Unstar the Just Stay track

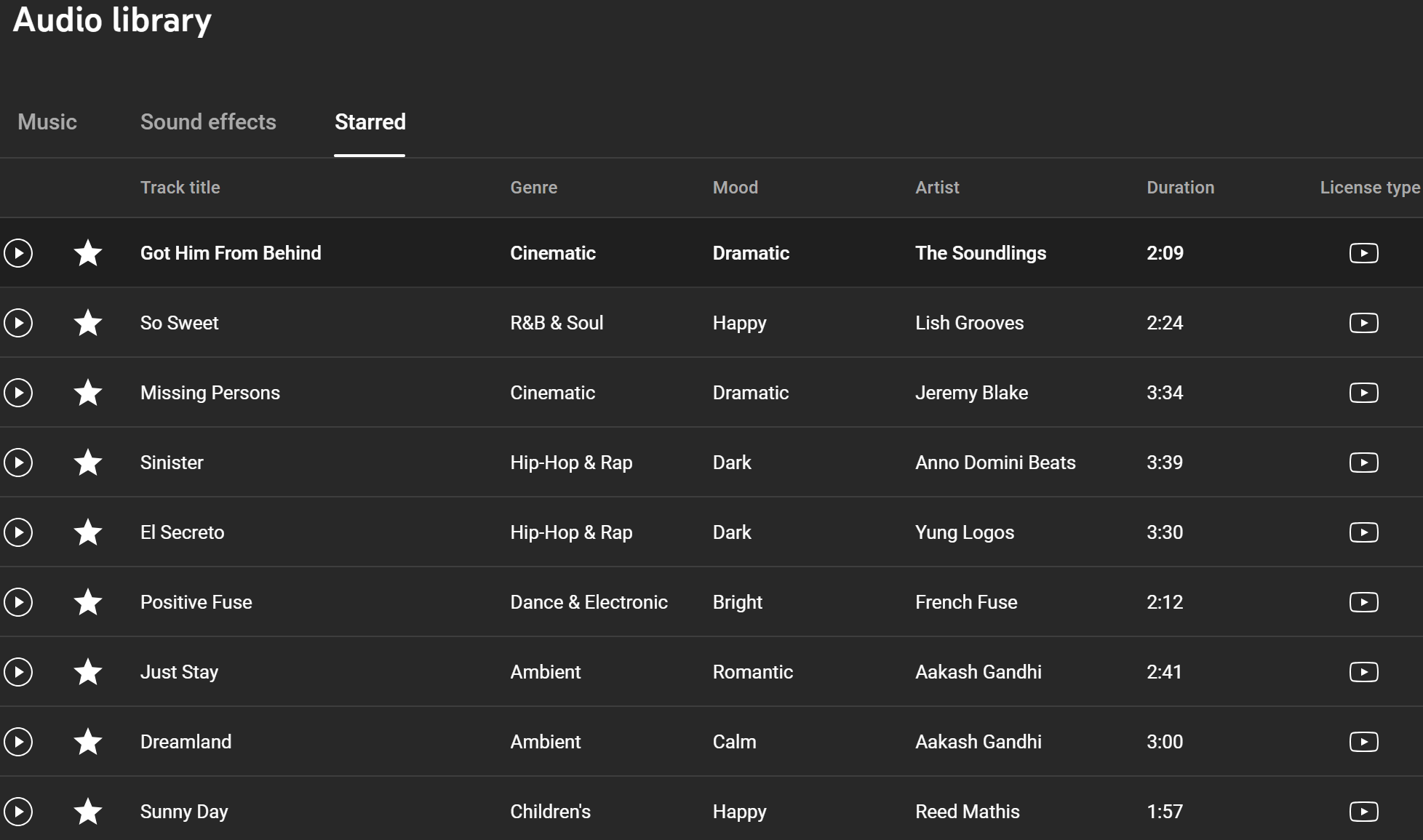point(88,671)
